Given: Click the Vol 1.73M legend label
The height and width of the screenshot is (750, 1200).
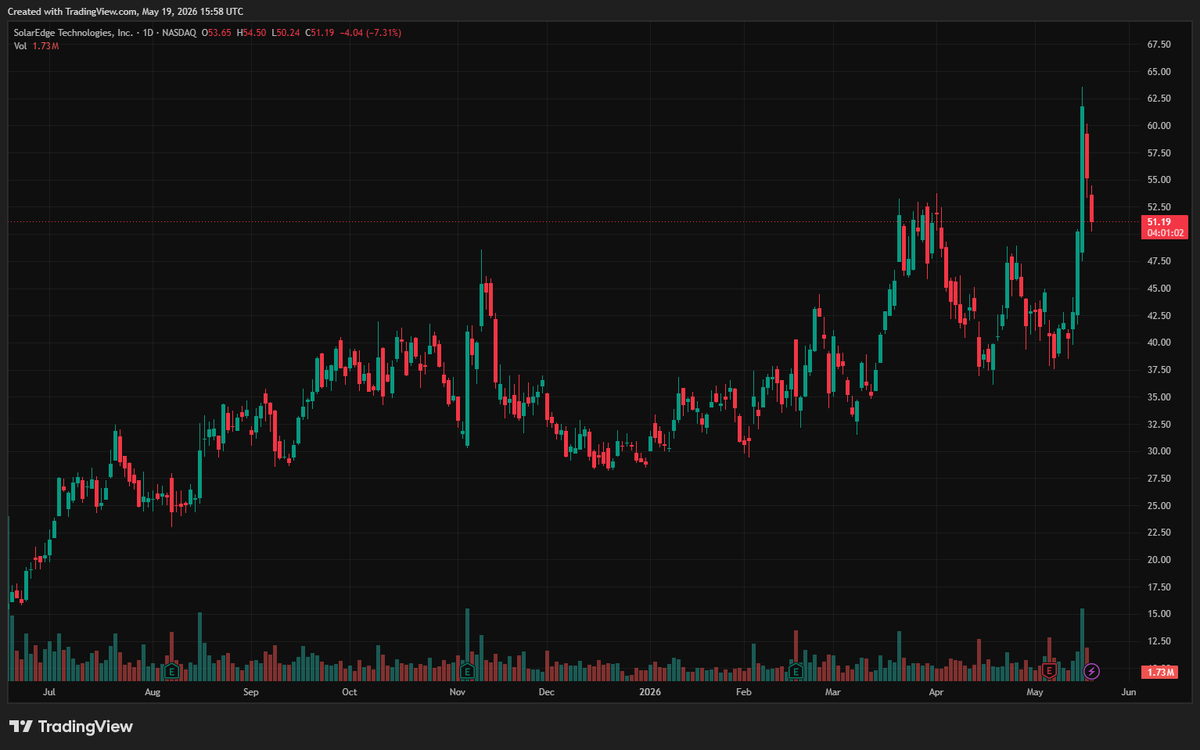Looking at the screenshot, I should click(36, 47).
